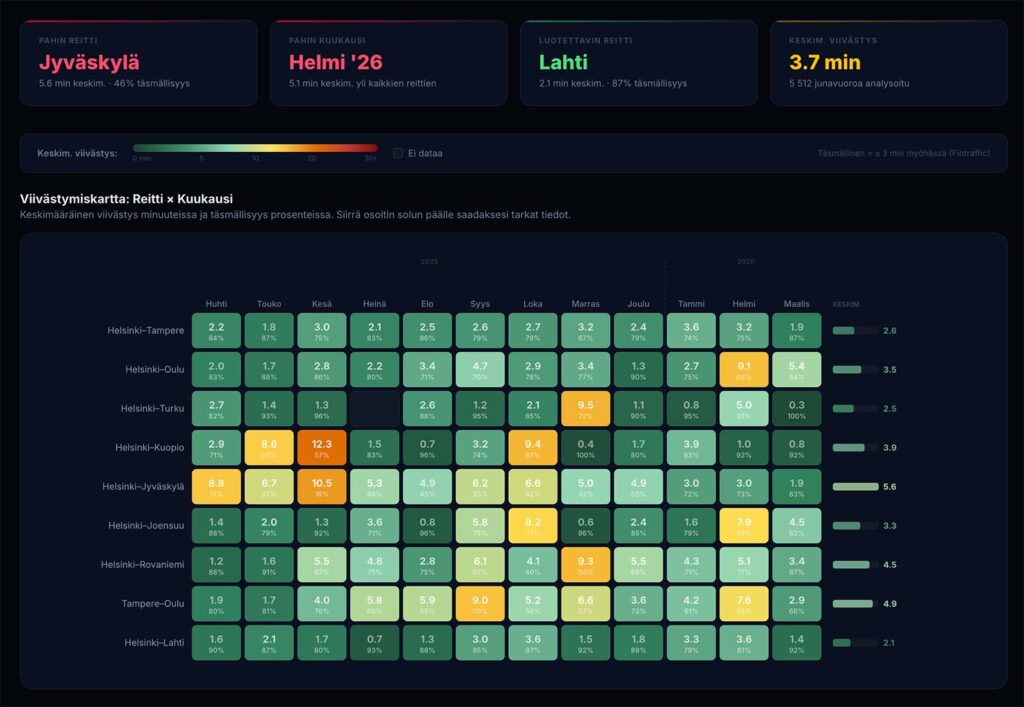Toggle the 'Ei dataa' legend box
Screen dimensions: 1024x707
click(x=399, y=153)
